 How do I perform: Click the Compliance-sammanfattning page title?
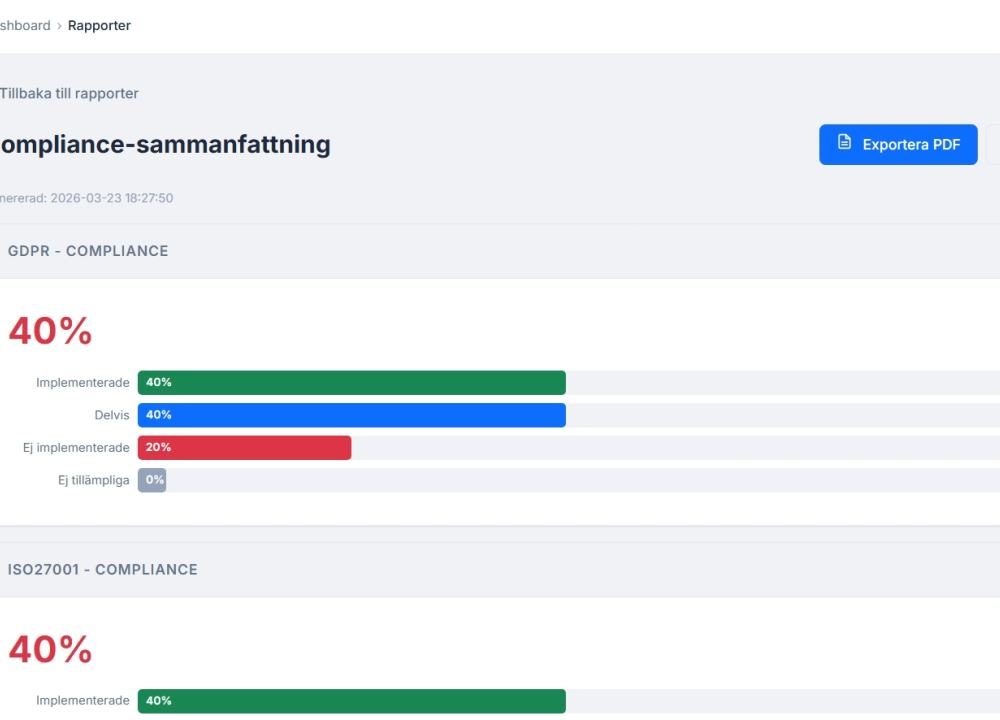(165, 144)
